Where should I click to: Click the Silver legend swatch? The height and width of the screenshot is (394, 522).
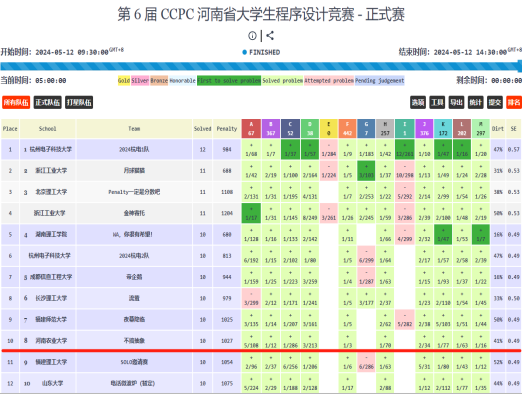point(140,81)
